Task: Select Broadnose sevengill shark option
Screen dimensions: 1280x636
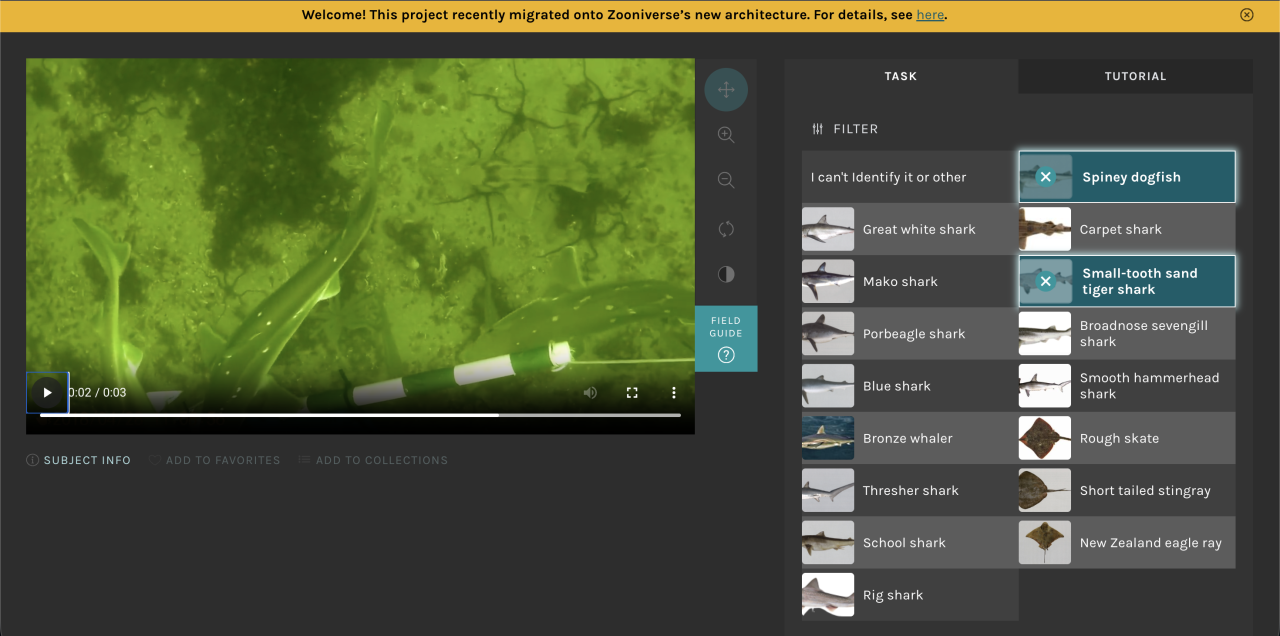Action: 1127,334
